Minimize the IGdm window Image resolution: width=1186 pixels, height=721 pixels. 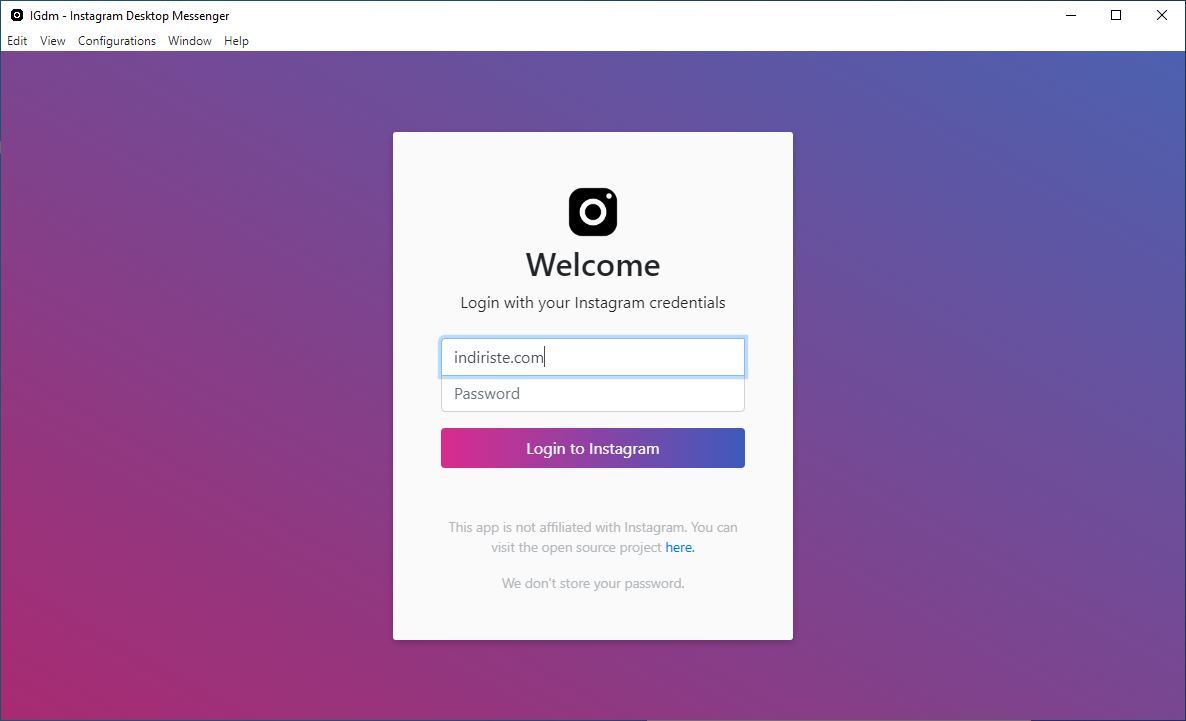pyautogui.click(x=1070, y=15)
